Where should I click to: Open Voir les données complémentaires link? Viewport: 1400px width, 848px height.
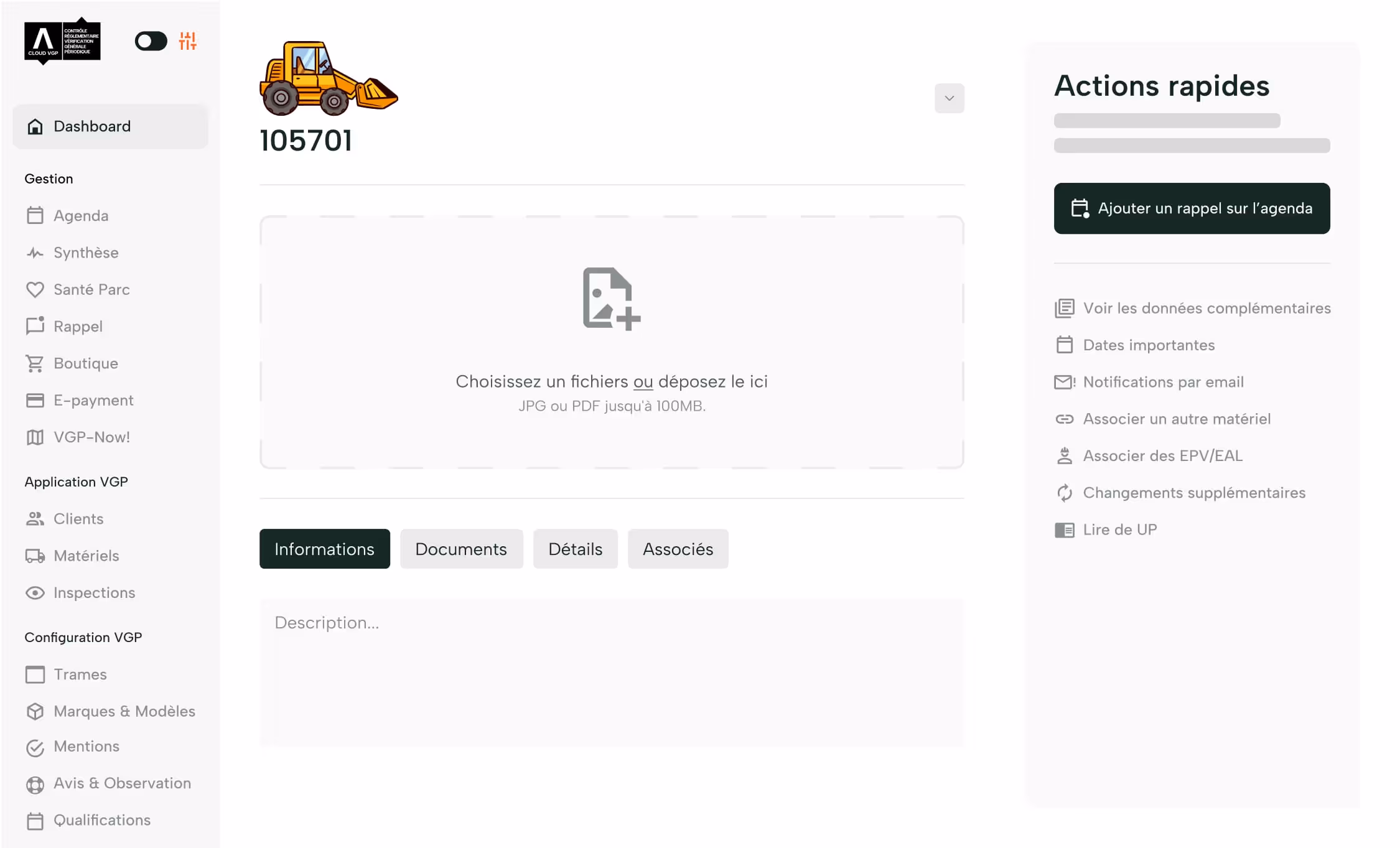(1206, 309)
